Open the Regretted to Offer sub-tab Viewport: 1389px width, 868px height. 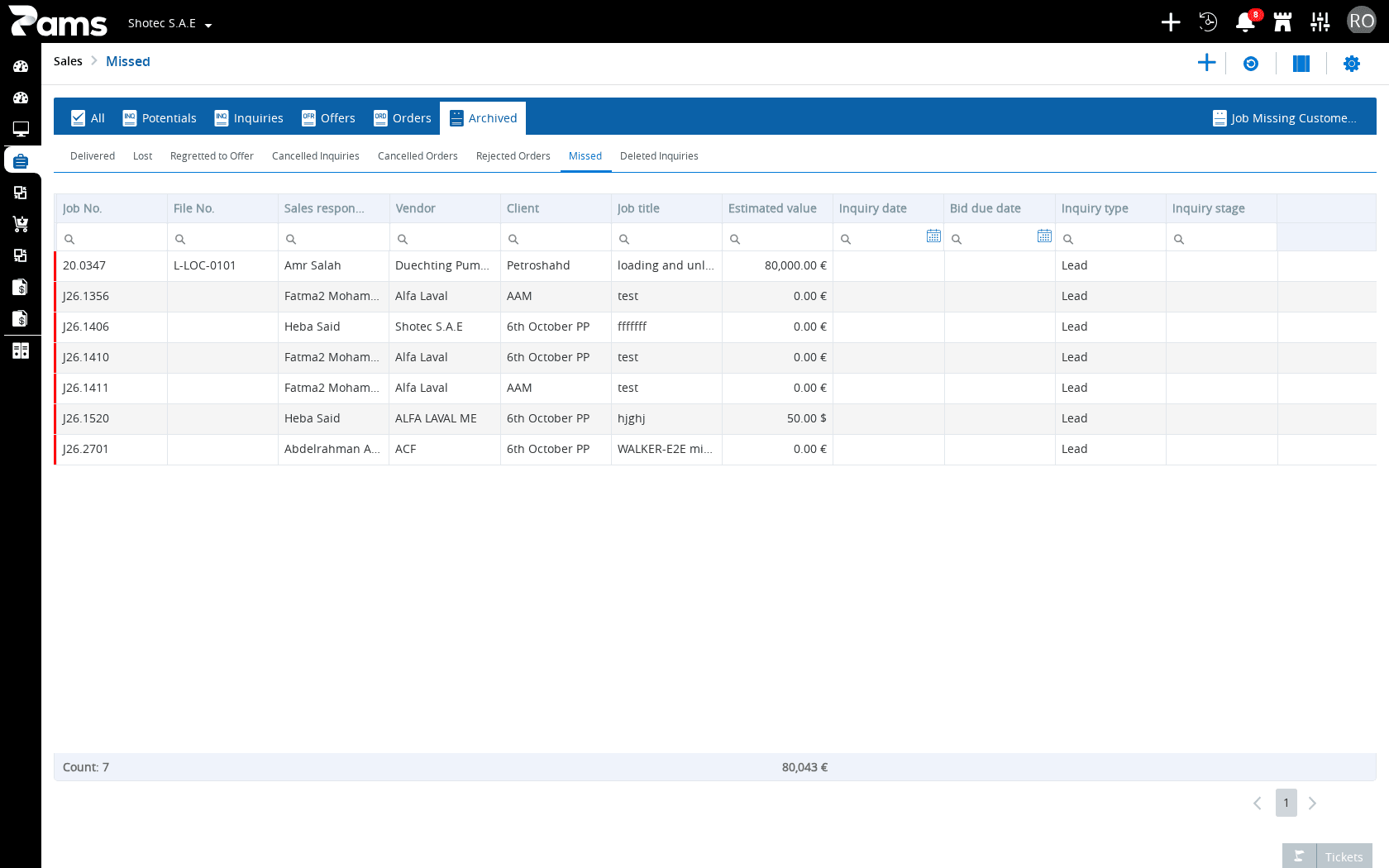(x=212, y=156)
